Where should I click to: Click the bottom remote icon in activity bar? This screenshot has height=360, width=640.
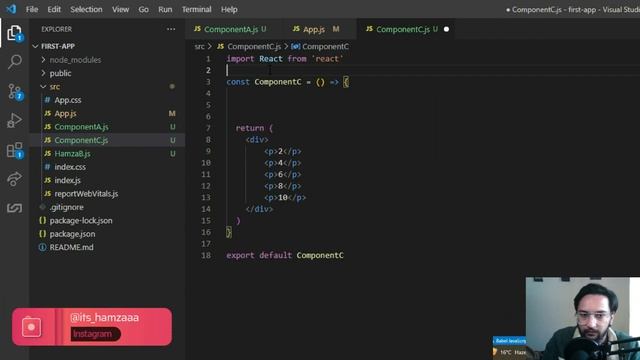[x=14, y=208]
